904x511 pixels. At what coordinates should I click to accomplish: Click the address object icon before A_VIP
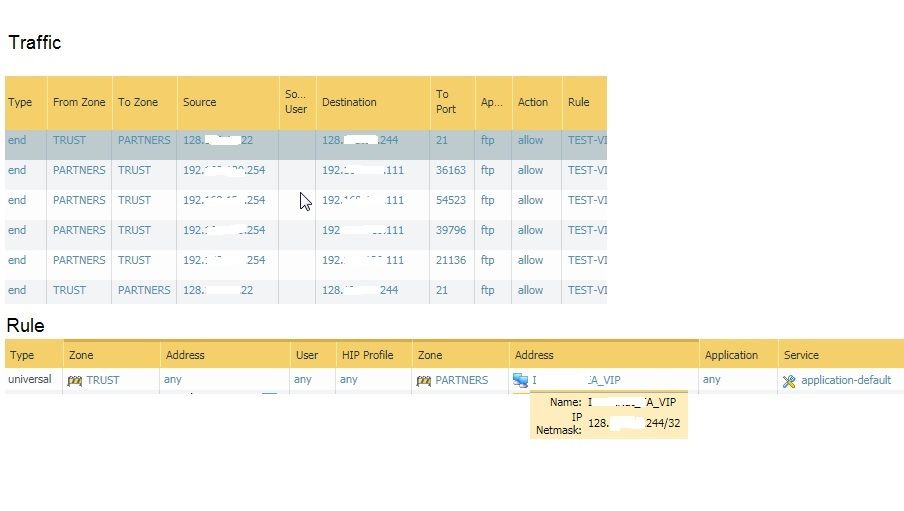coord(520,380)
